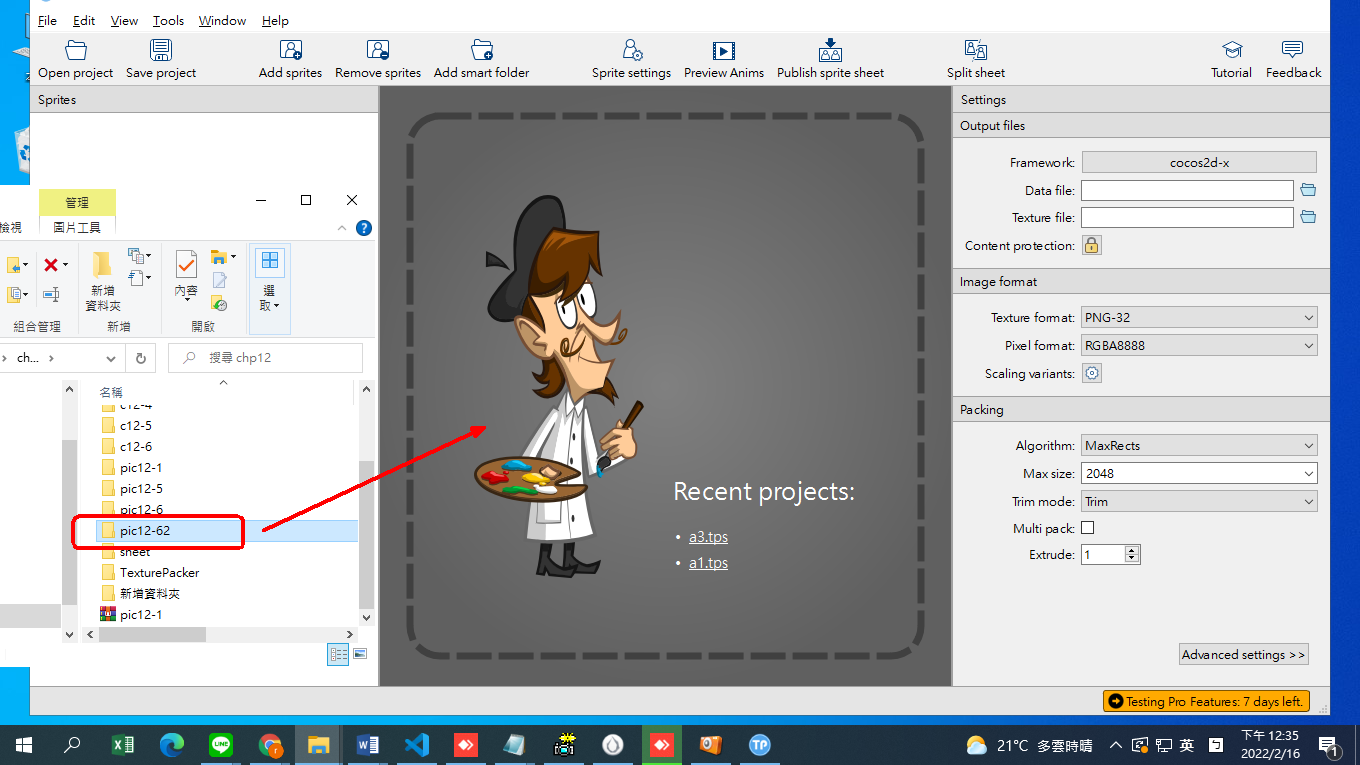Open recent project a1.tps
This screenshot has width=1360, height=765.
708,563
